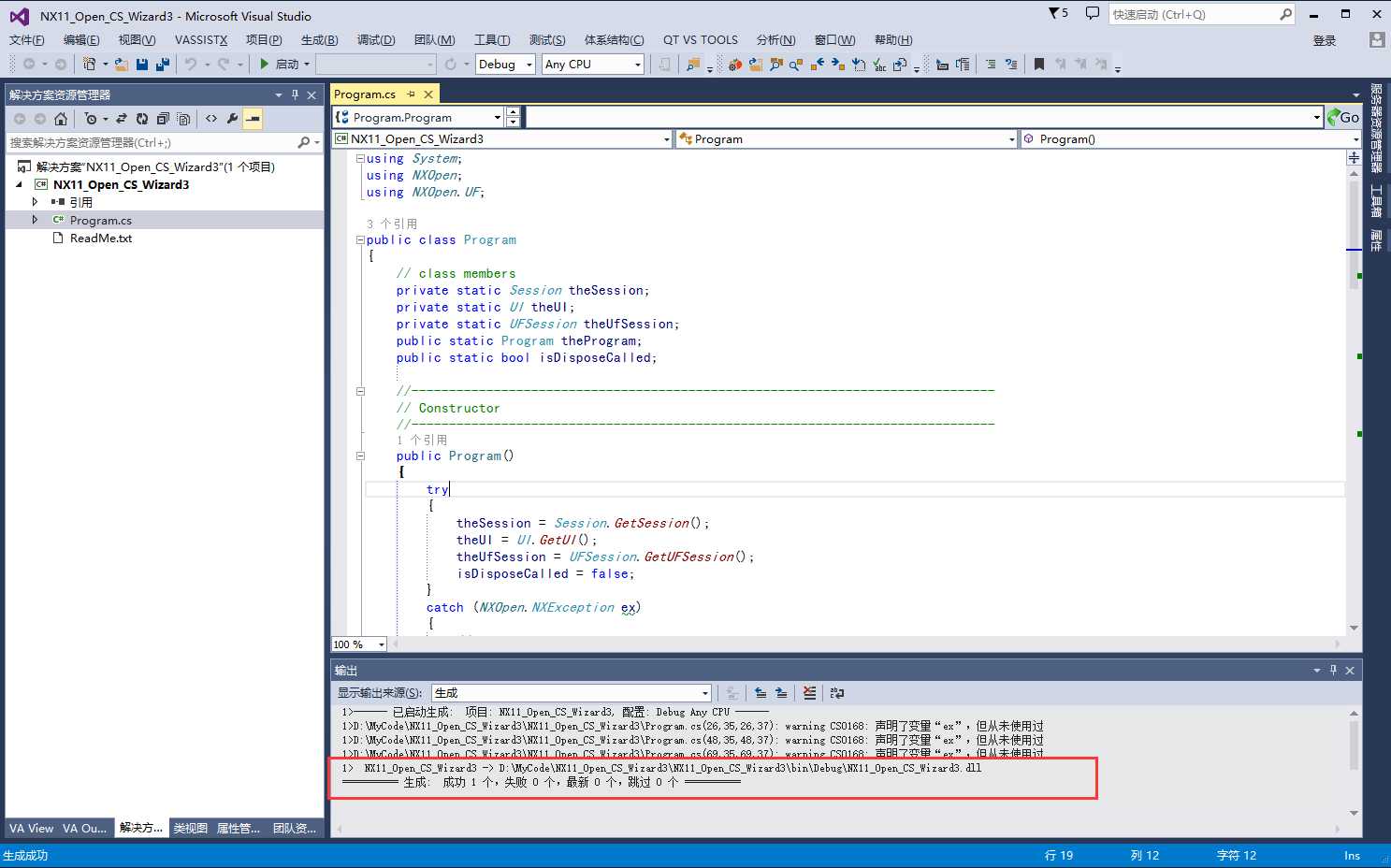Open NX11_Open_CS_Wizard3 project navigation dropdown
The width and height of the screenshot is (1391, 868).
click(666, 139)
